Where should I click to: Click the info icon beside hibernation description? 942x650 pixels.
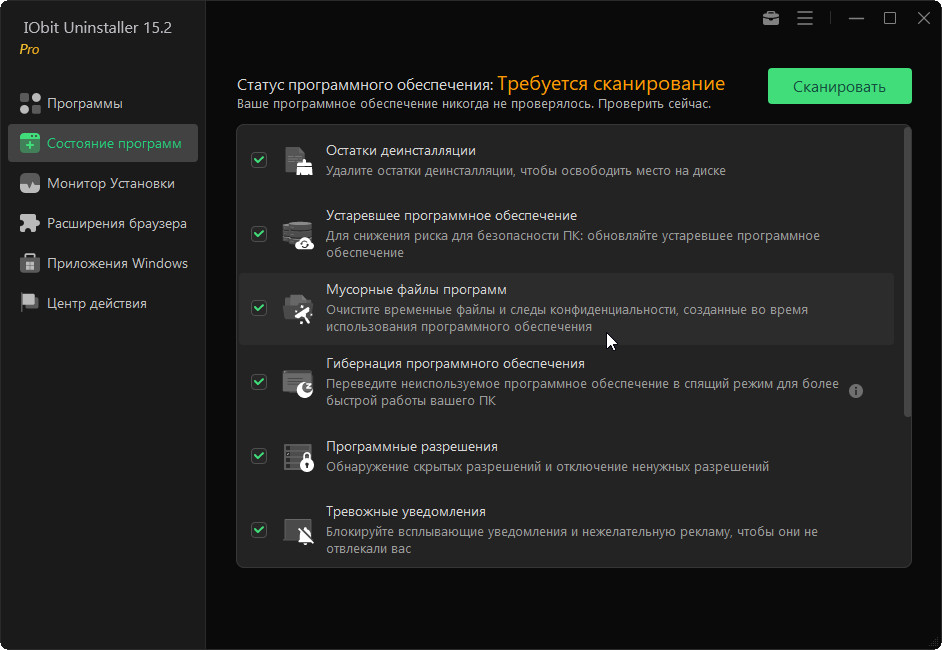pyautogui.click(x=856, y=391)
